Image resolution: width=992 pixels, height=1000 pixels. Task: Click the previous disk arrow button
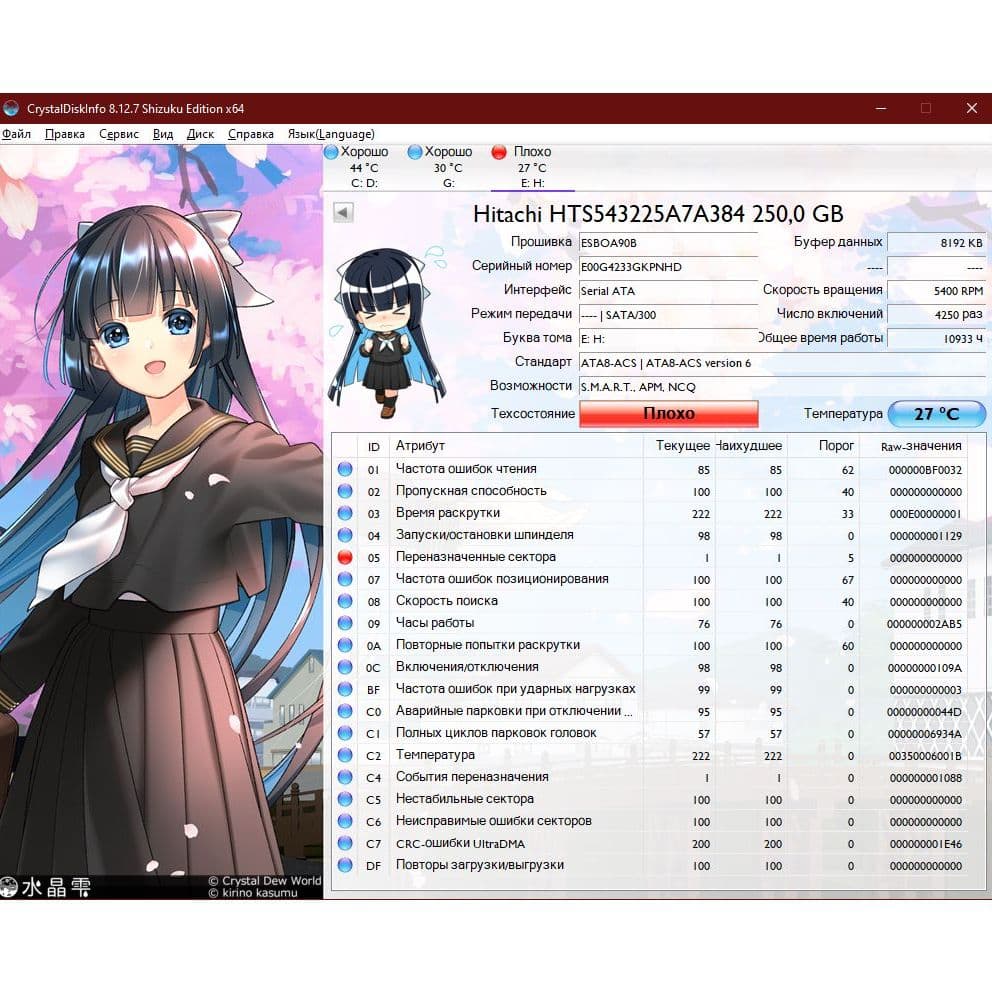pyautogui.click(x=343, y=212)
